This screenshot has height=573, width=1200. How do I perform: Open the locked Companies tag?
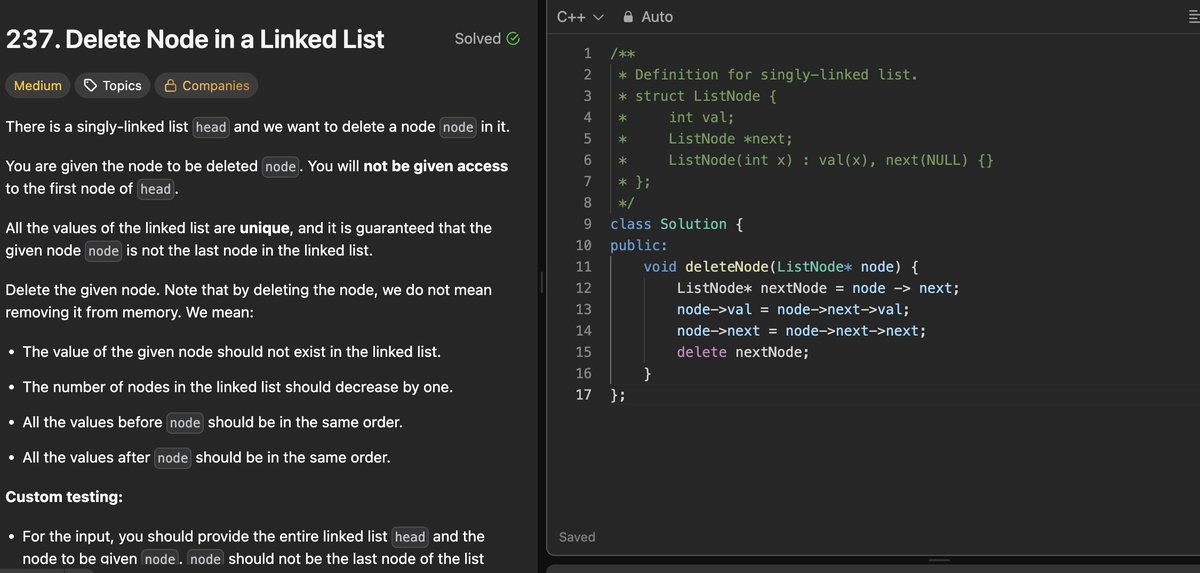click(x=206, y=86)
